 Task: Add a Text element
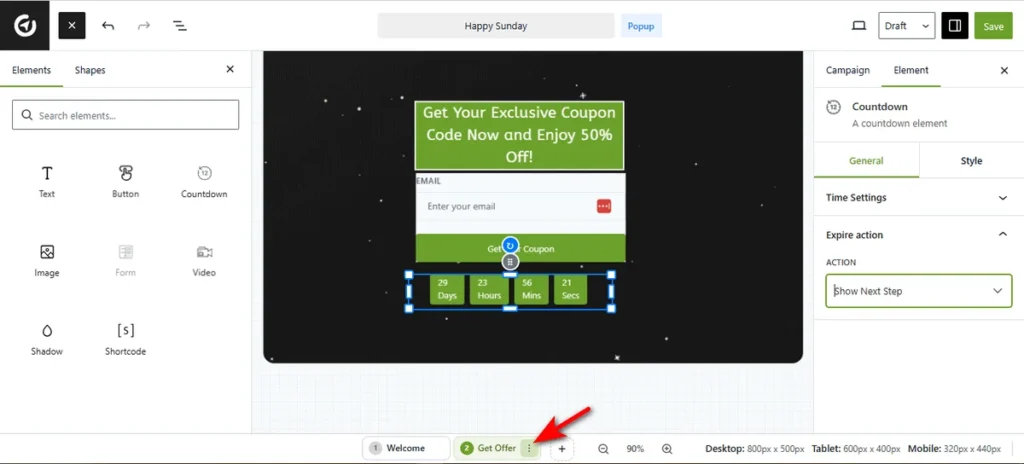click(47, 181)
